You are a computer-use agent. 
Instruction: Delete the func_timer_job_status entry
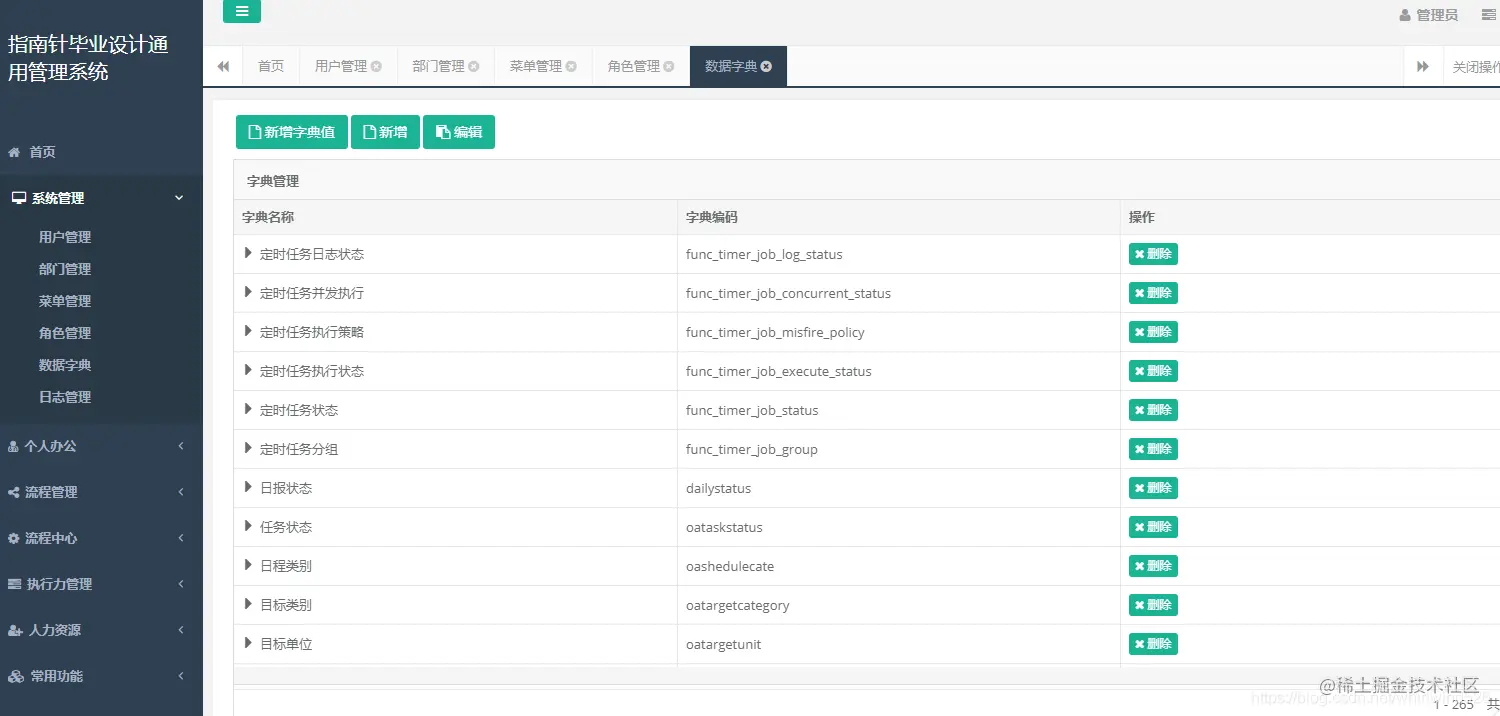[x=1153, y=410]
